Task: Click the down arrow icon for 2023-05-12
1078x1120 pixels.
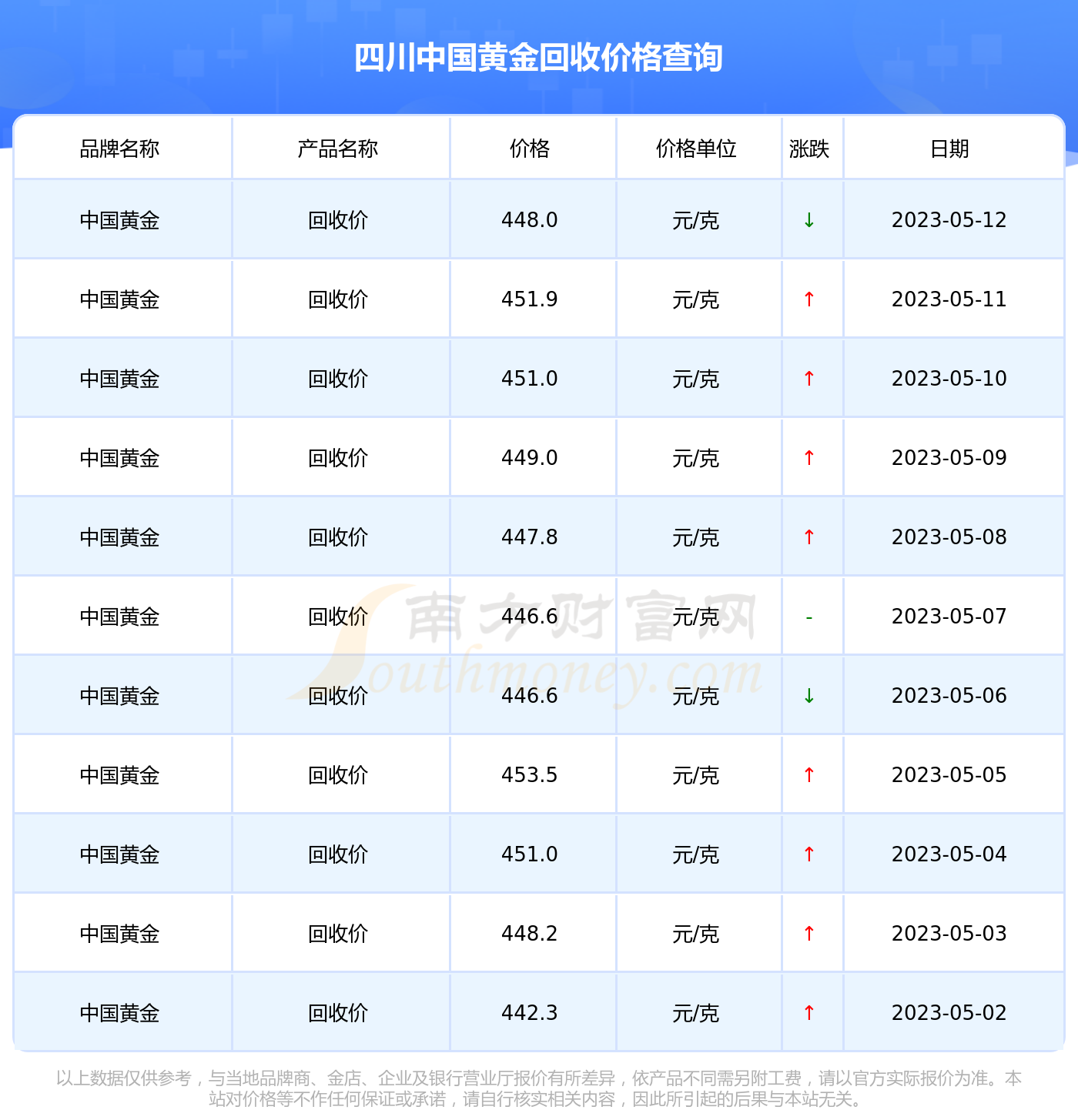Action: click(809, 220)
